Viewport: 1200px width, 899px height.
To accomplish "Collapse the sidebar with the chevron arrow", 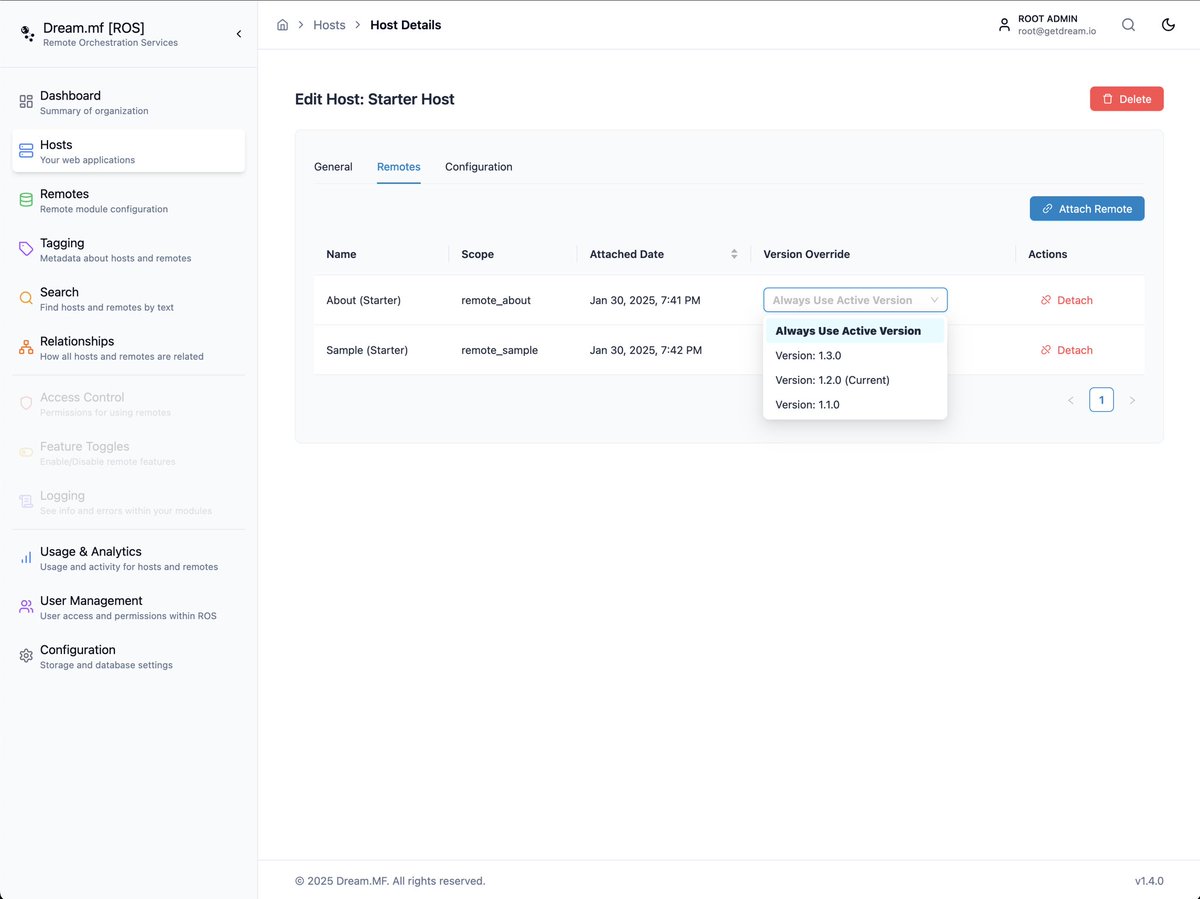I will coord(238,34).
